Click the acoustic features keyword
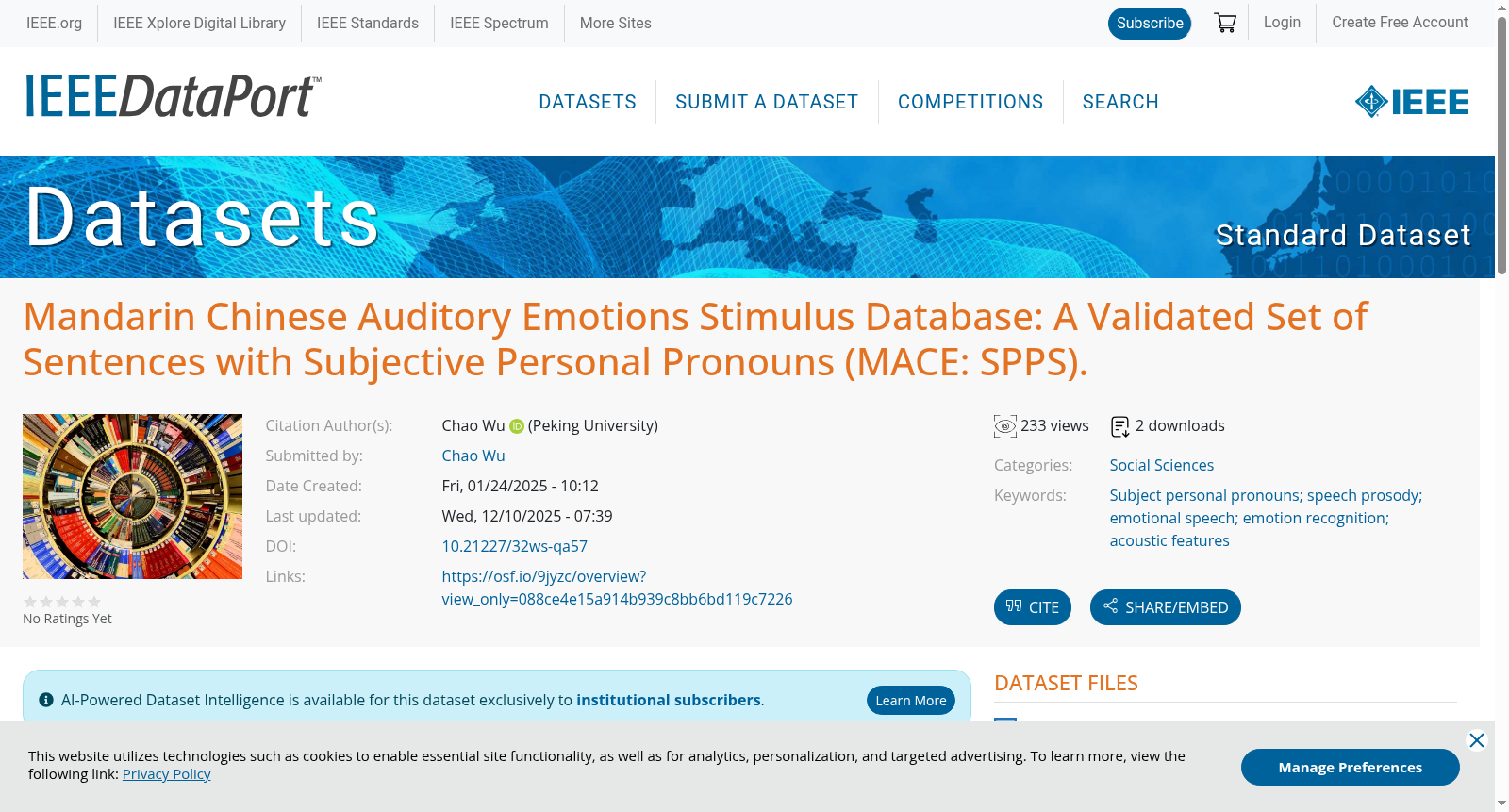This screenshot has height=812, width=1509. tap(1169, 540)
